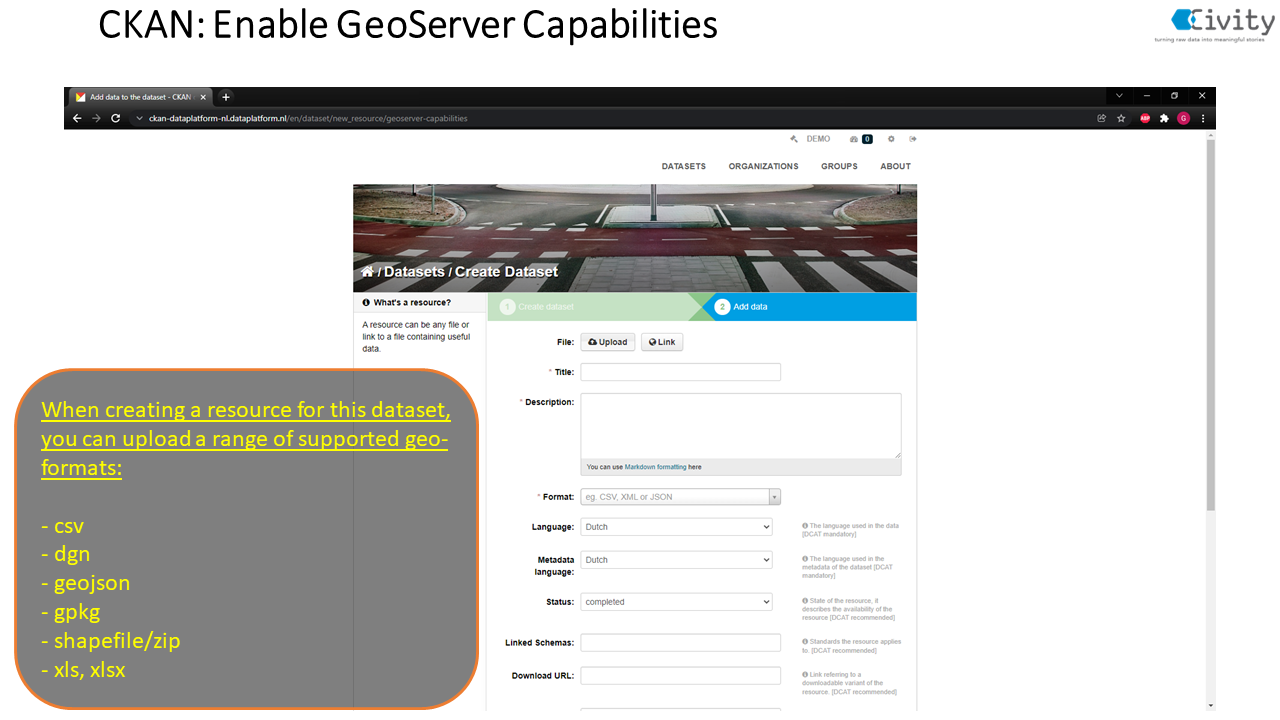Screen dimensions: 1280x720
Task: Click the info icon beside Language help text
Action: [805, 526]
